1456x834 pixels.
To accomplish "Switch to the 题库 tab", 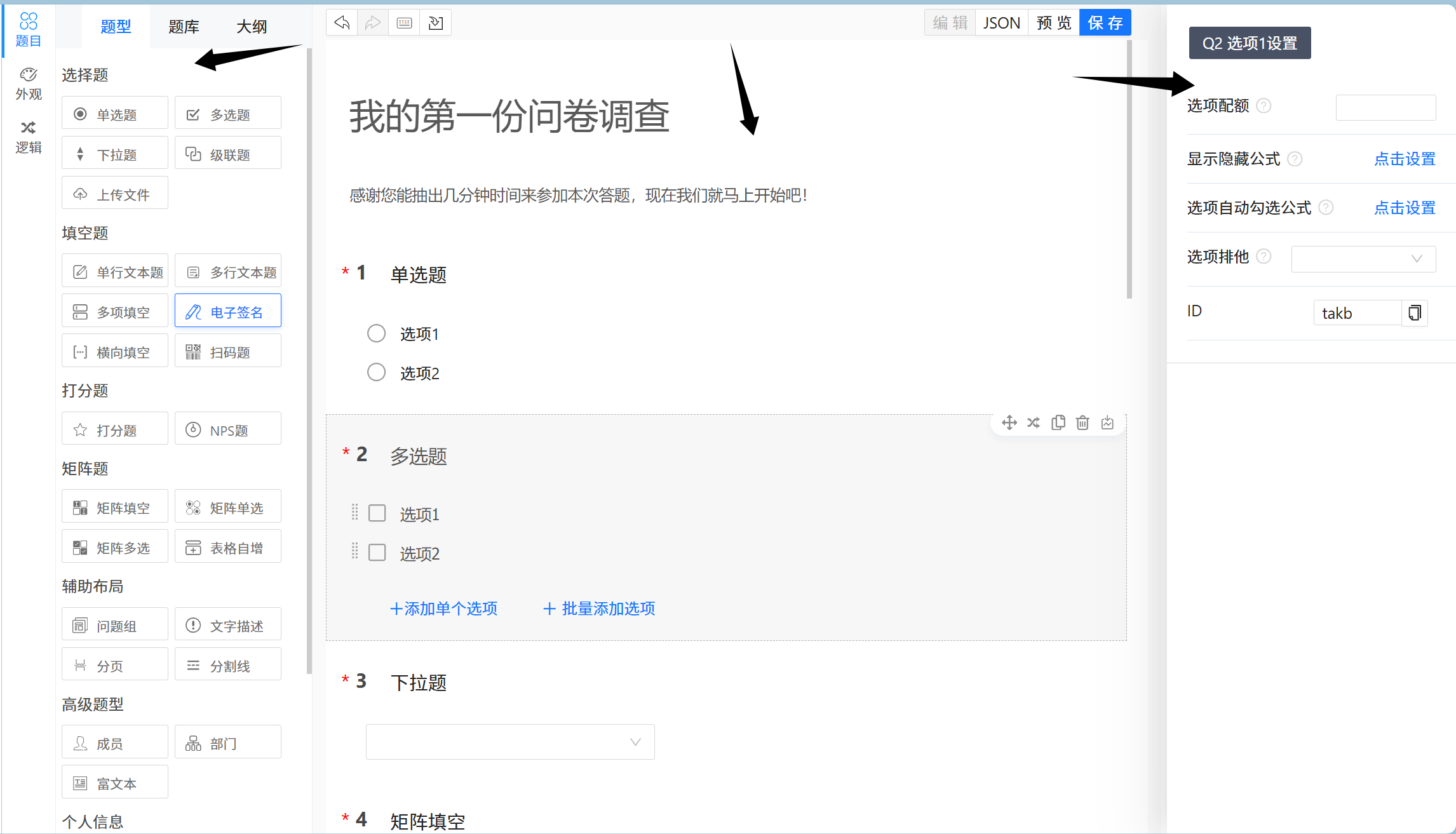I will pyautogui.click(x=184, y=27).
